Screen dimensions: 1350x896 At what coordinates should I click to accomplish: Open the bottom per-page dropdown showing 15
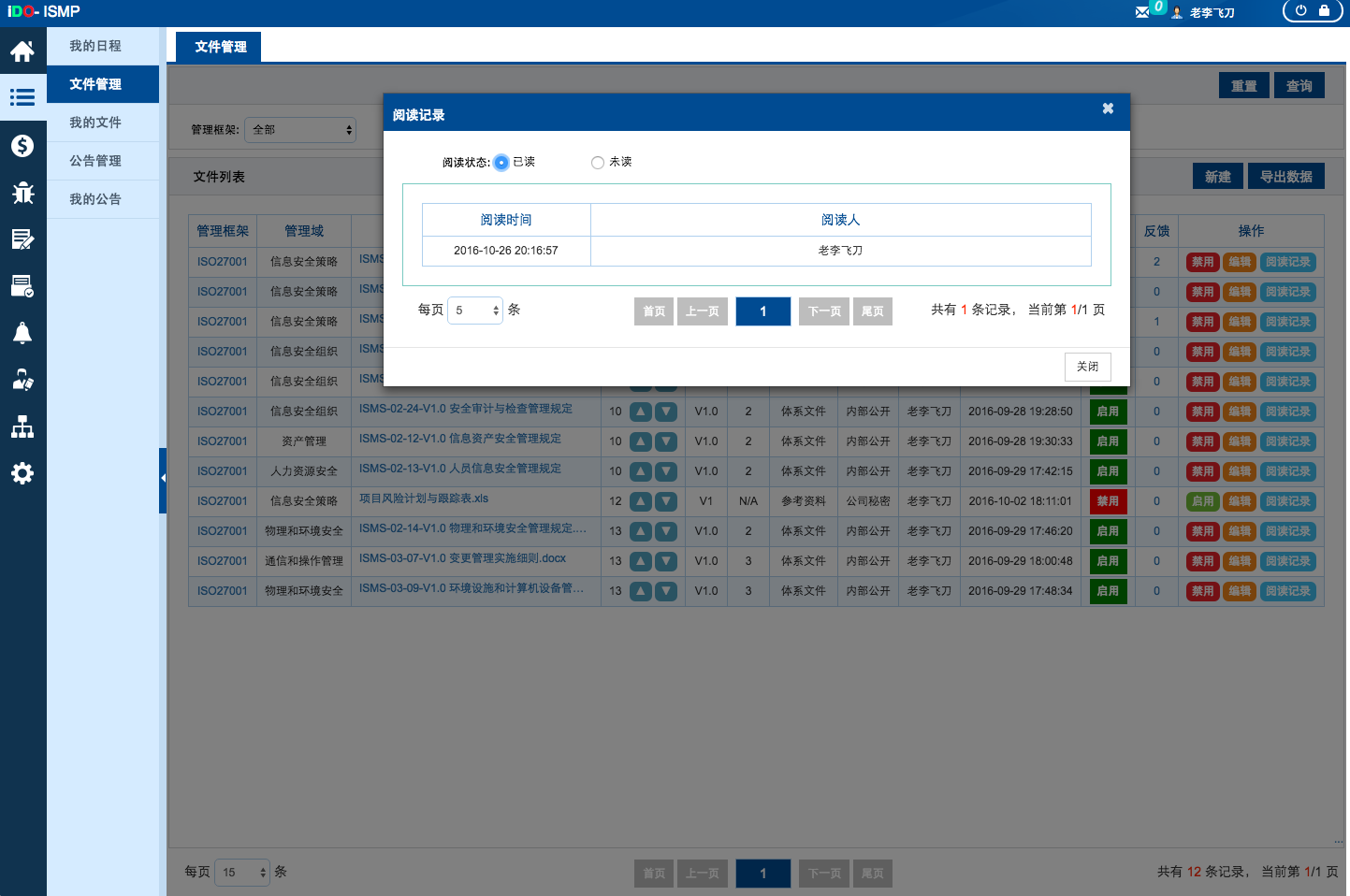point(242,873)
